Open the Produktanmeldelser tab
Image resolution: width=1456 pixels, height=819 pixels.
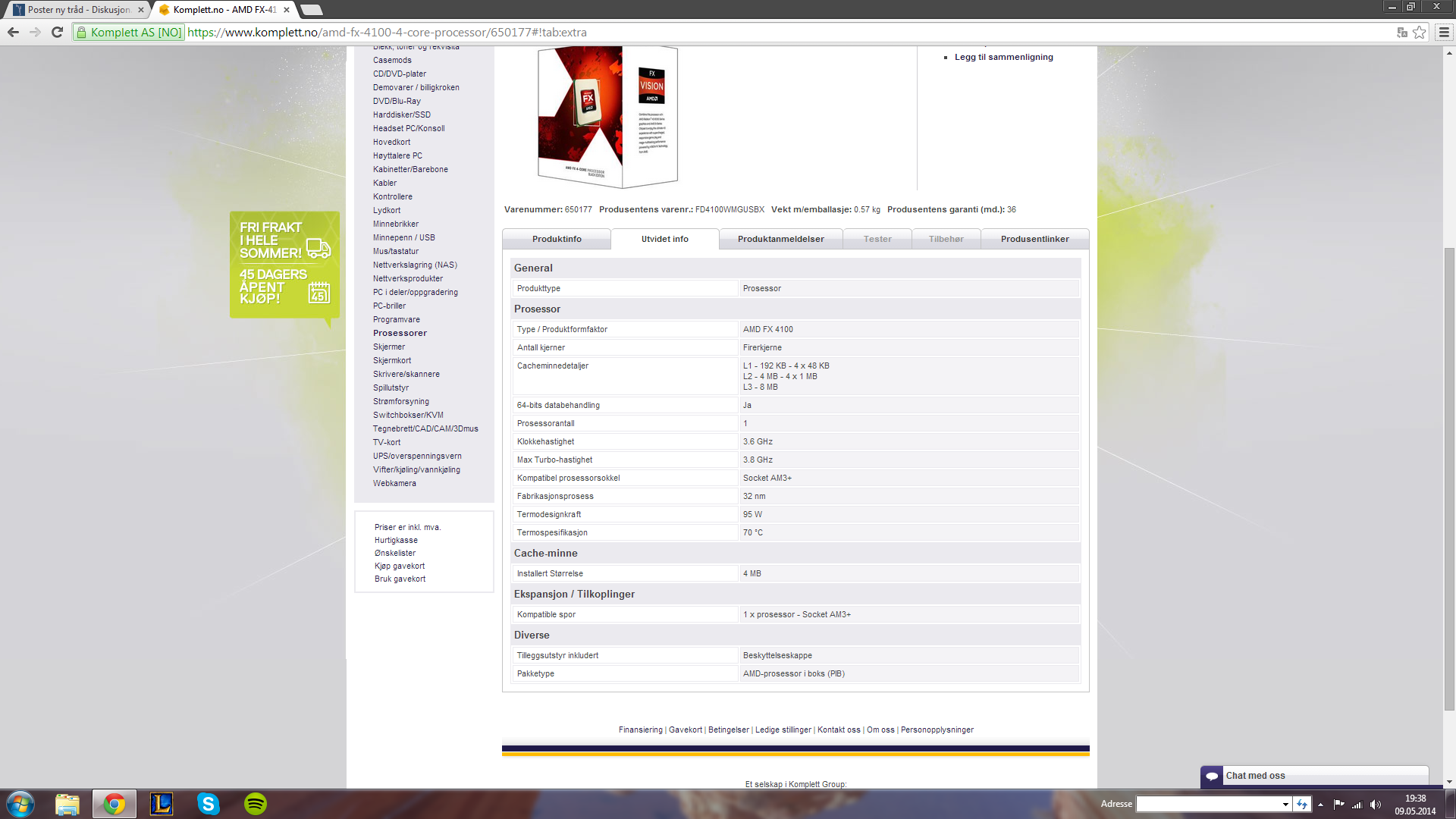(x=781, y=239)
